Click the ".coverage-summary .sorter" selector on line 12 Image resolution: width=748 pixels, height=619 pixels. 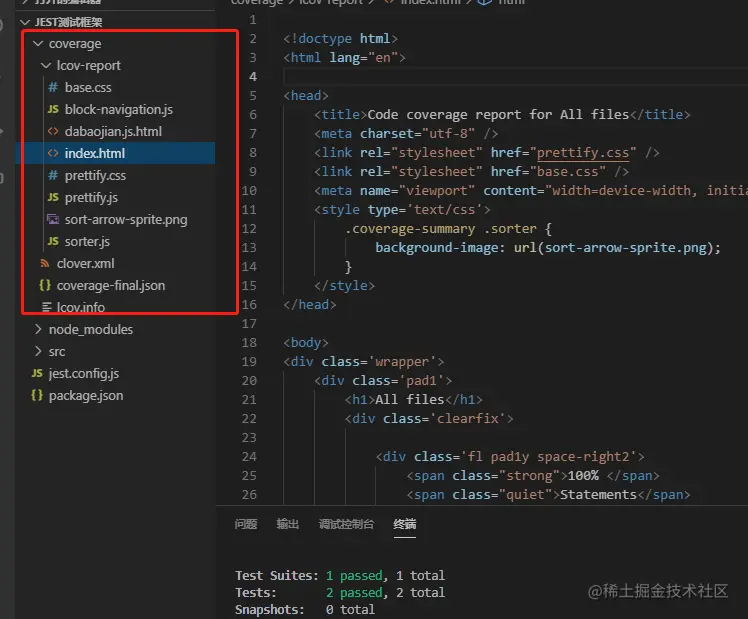tap(440, 228)
